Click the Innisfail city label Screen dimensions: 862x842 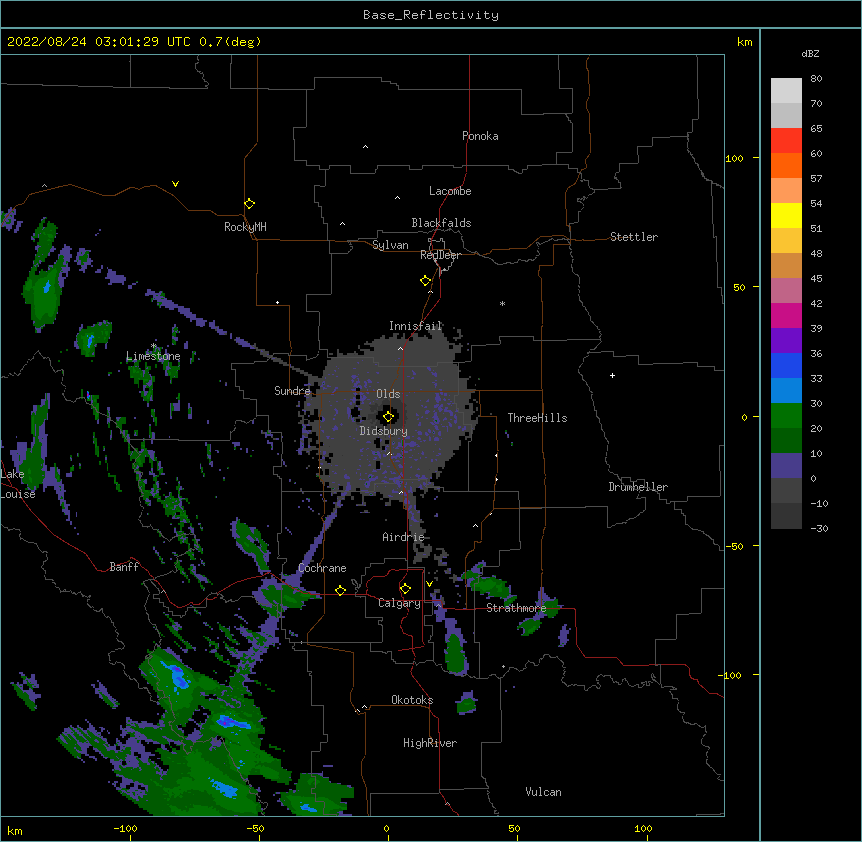tap(416, 326)
